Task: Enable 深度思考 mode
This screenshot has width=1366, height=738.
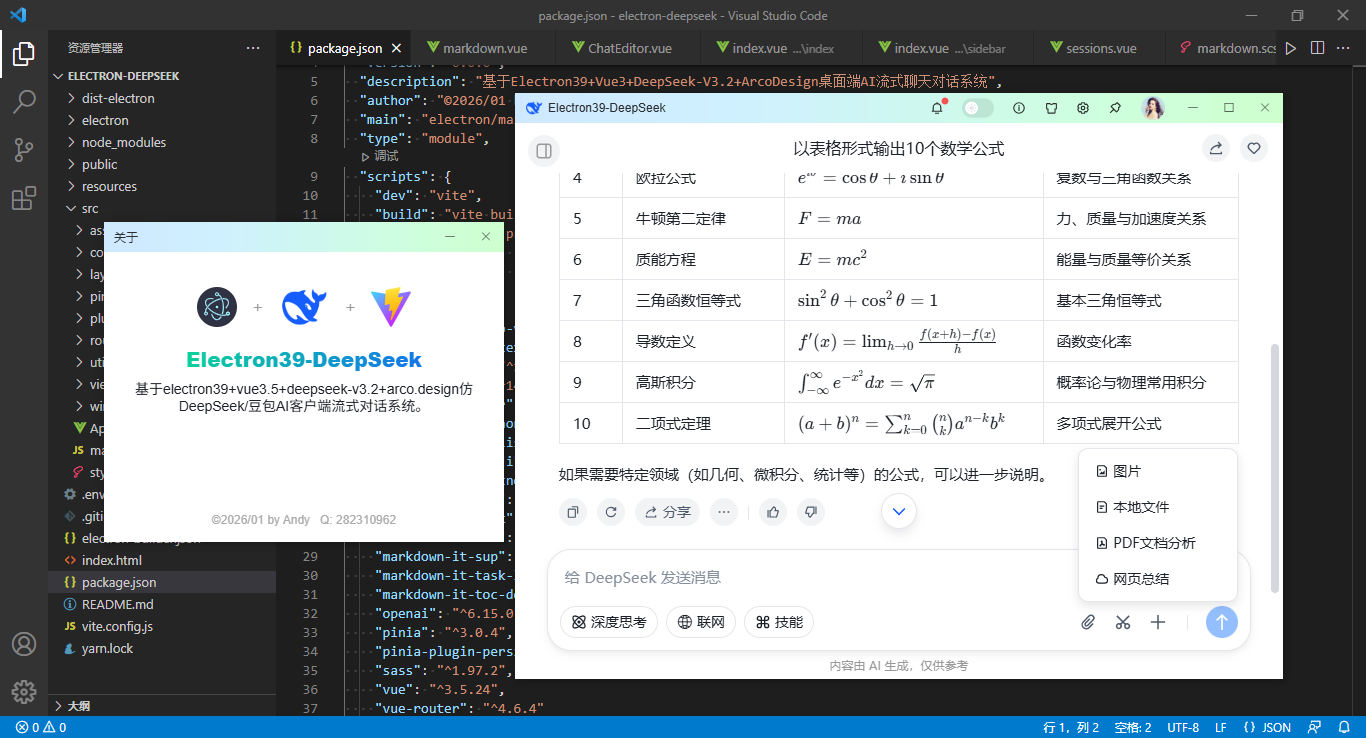Action: click(x=608, y=622)
